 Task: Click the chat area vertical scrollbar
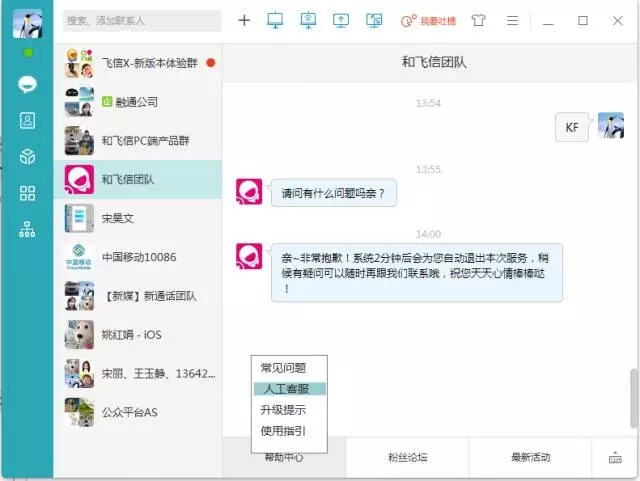click(x=633, y=398)
